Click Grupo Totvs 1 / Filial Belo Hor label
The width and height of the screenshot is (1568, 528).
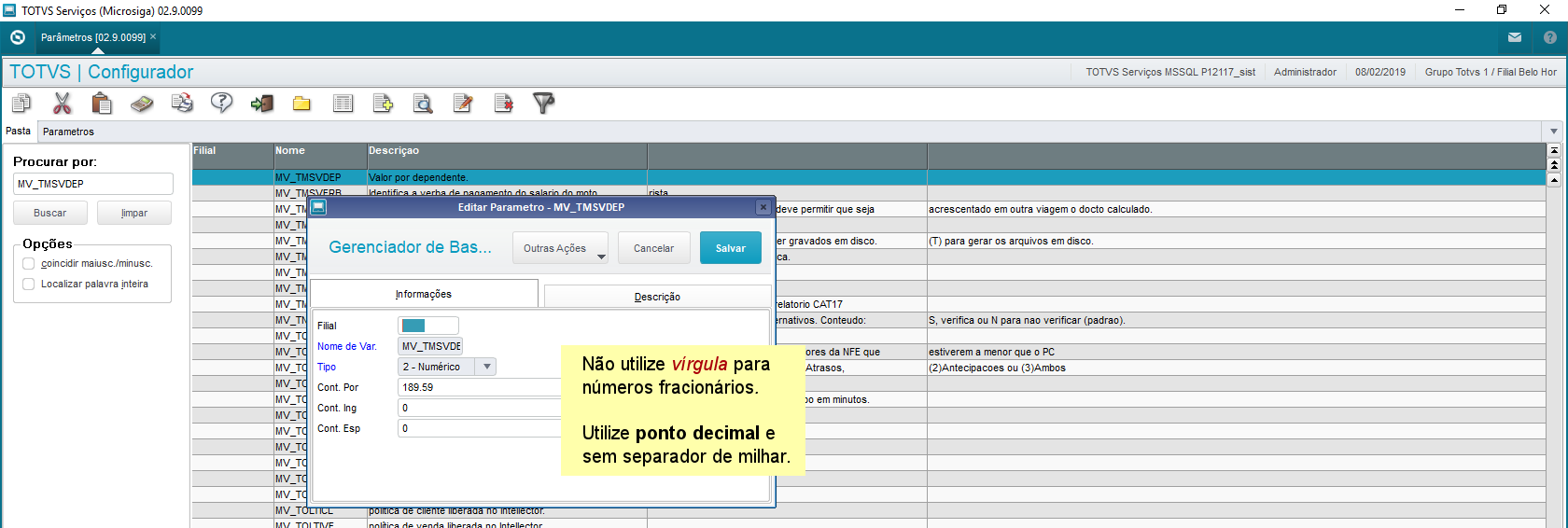1491,72
